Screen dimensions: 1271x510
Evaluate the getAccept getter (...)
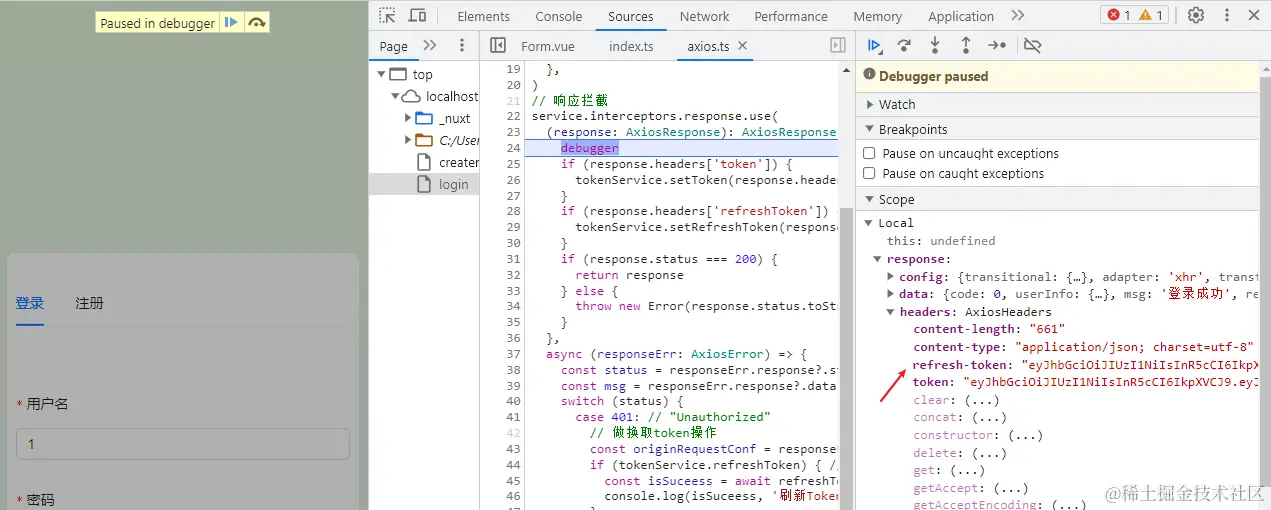[x=1012, y=488]
